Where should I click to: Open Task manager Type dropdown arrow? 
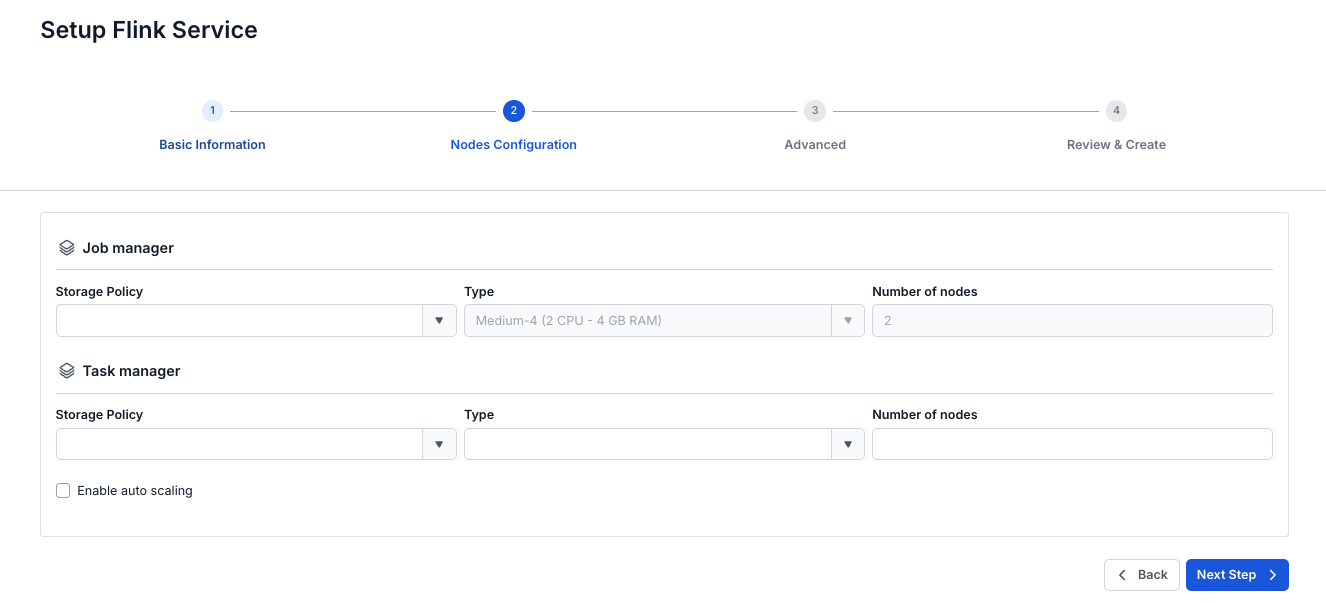(847, 444)
